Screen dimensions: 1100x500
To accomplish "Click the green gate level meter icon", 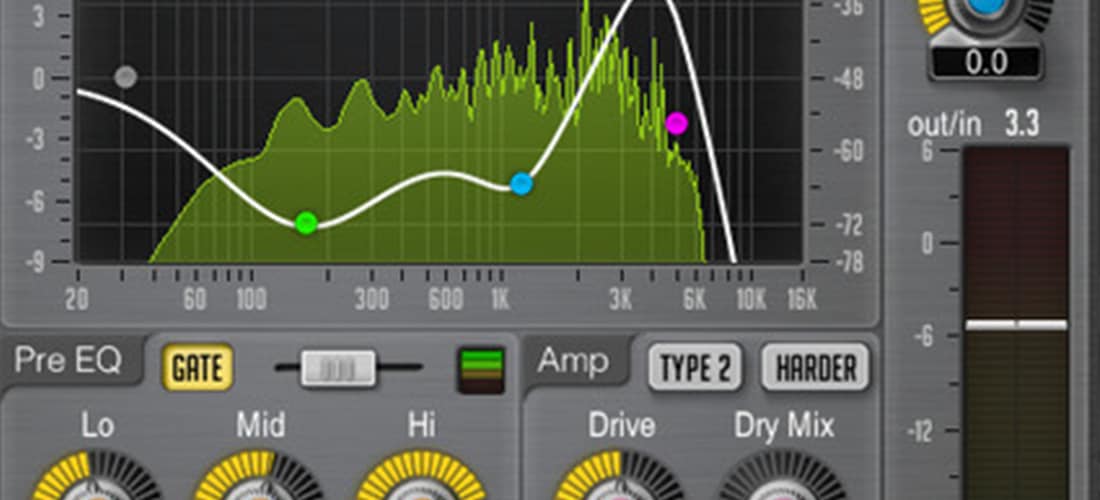I will (480, 368).
